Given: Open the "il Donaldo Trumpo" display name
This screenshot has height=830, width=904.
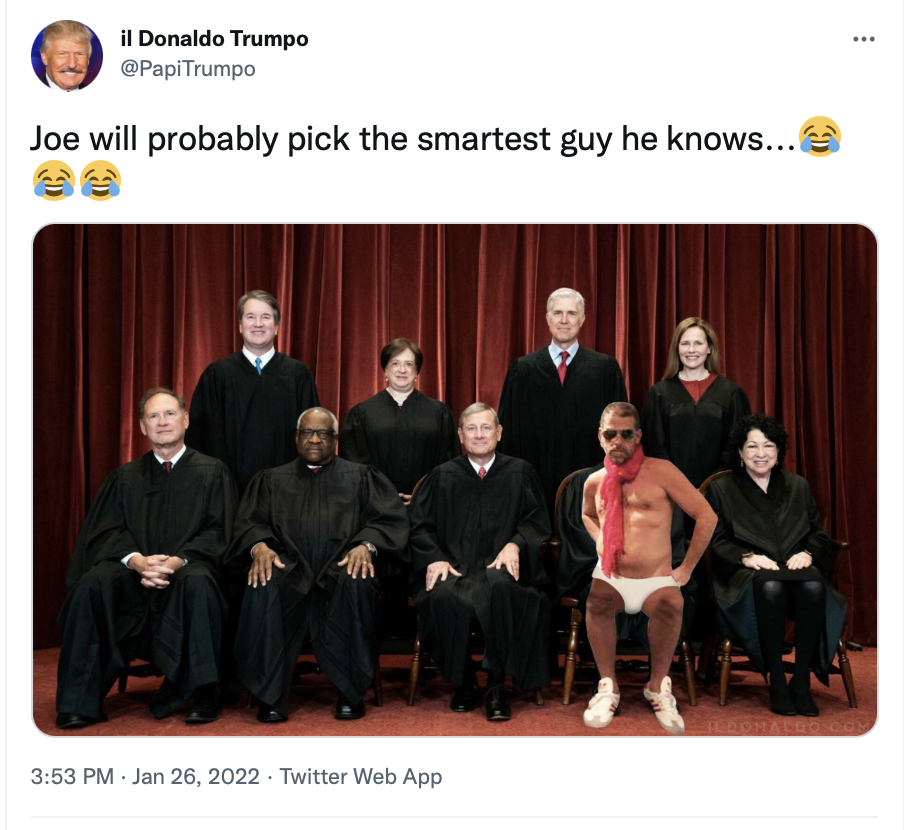Looking at the screenshot, I should pyautogui.click(x=214, y=39).
